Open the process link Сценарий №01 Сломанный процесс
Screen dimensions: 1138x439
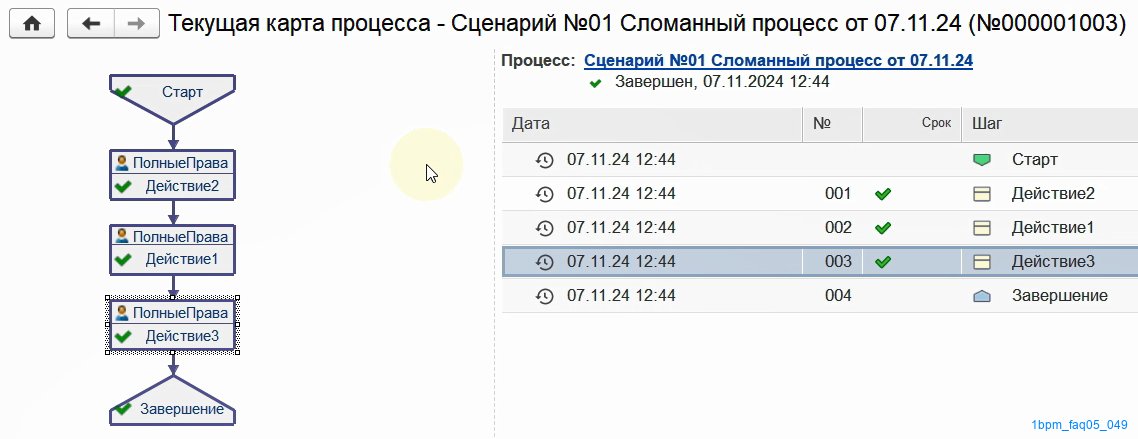[778, 60]
